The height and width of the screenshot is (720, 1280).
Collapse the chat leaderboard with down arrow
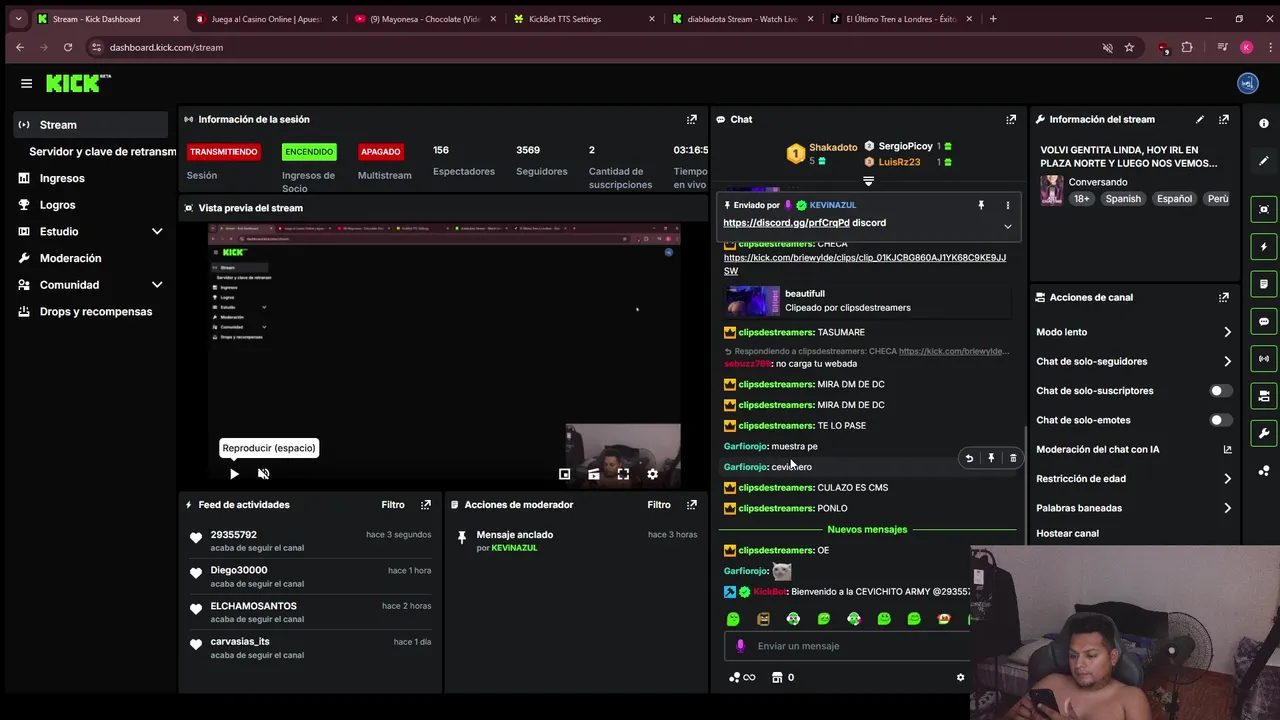(868, 181)
